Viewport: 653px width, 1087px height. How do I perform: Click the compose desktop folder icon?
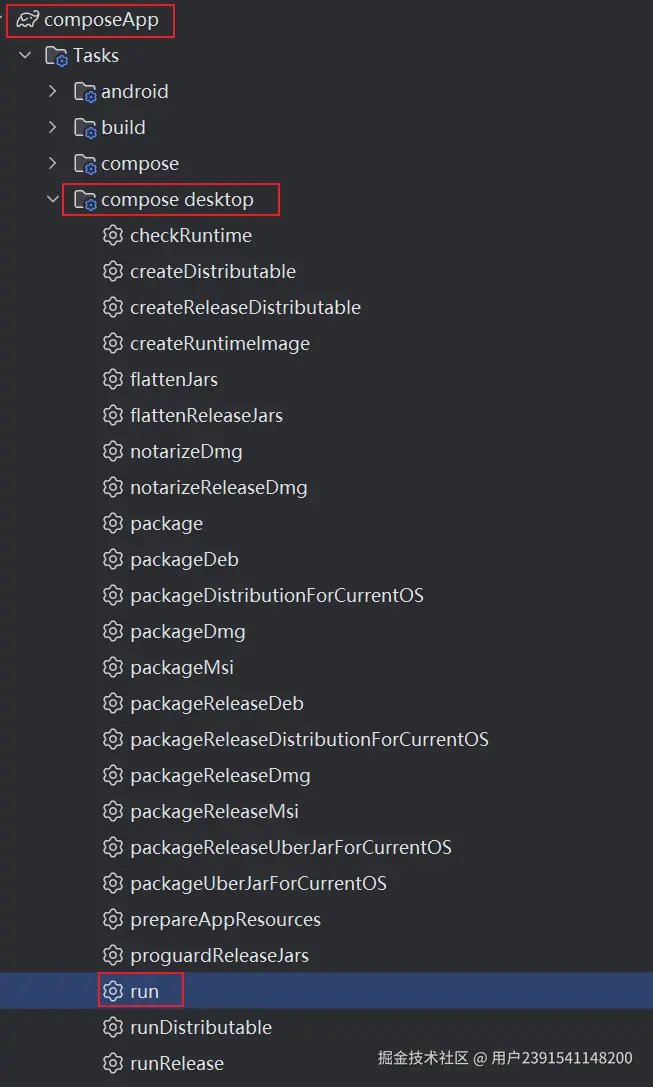point(86,200)
